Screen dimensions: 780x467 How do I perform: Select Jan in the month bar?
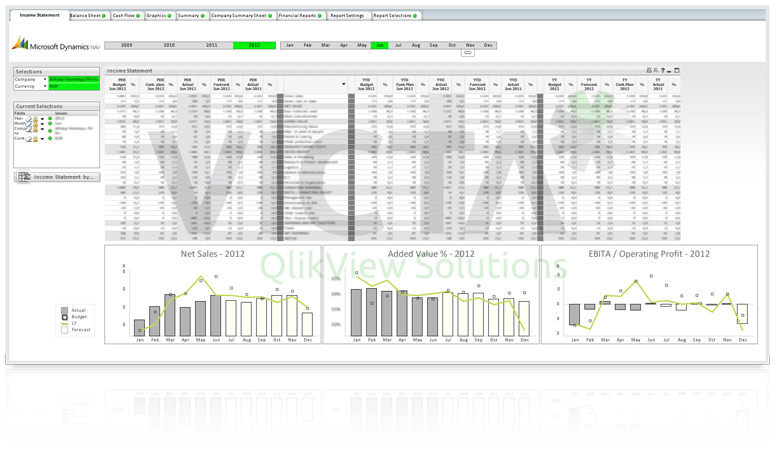click(290, 45)
